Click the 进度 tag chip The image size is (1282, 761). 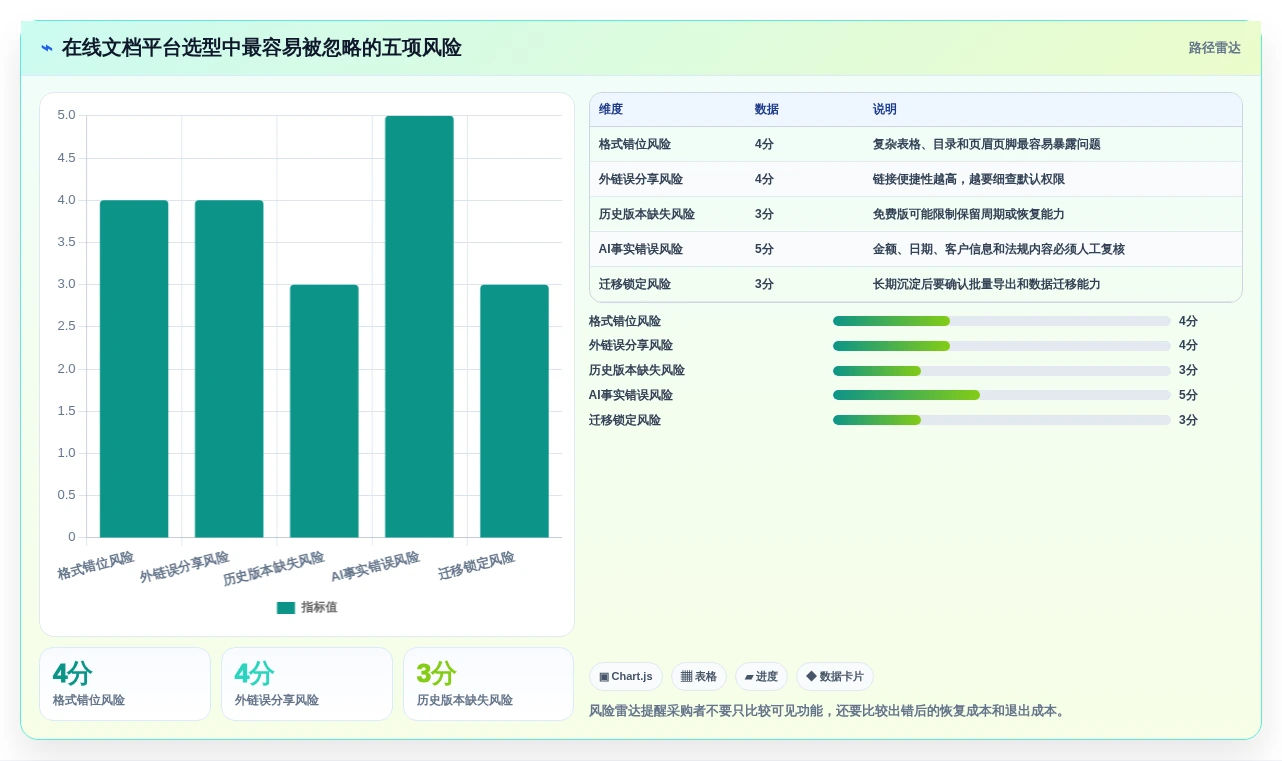(761, 677)
